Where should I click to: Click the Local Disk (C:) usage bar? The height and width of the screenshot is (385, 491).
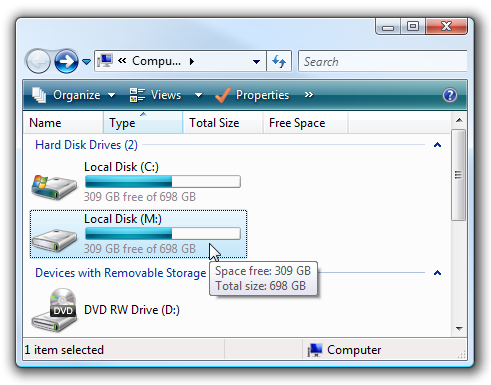point(163,182)
